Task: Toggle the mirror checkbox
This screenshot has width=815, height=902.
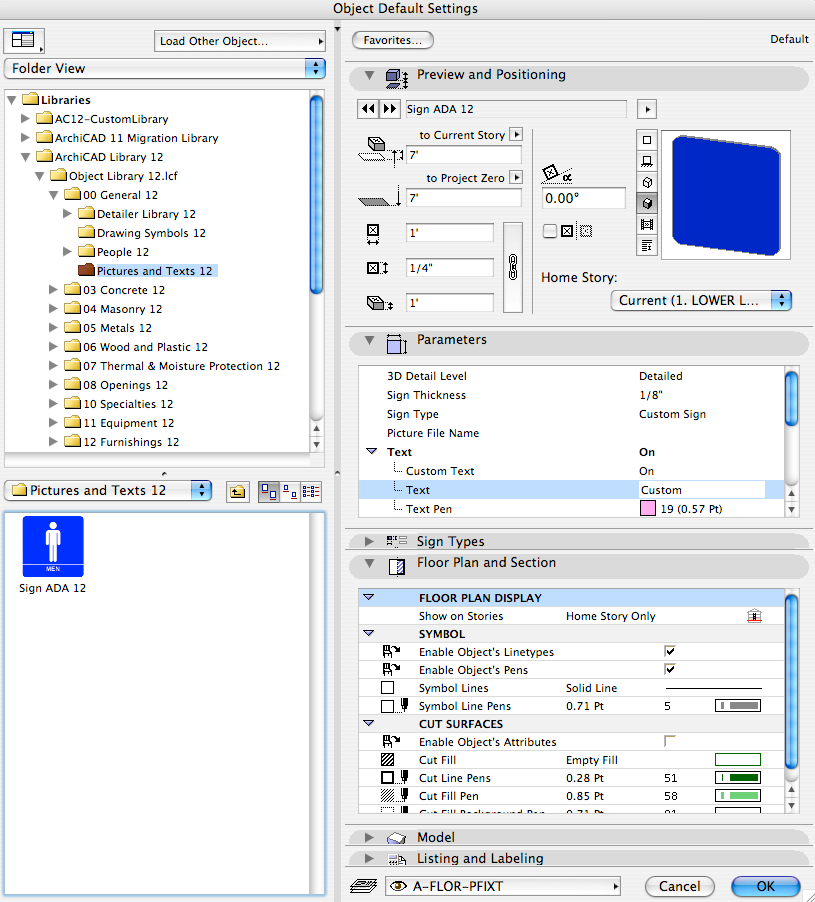Action: point(550,231)
